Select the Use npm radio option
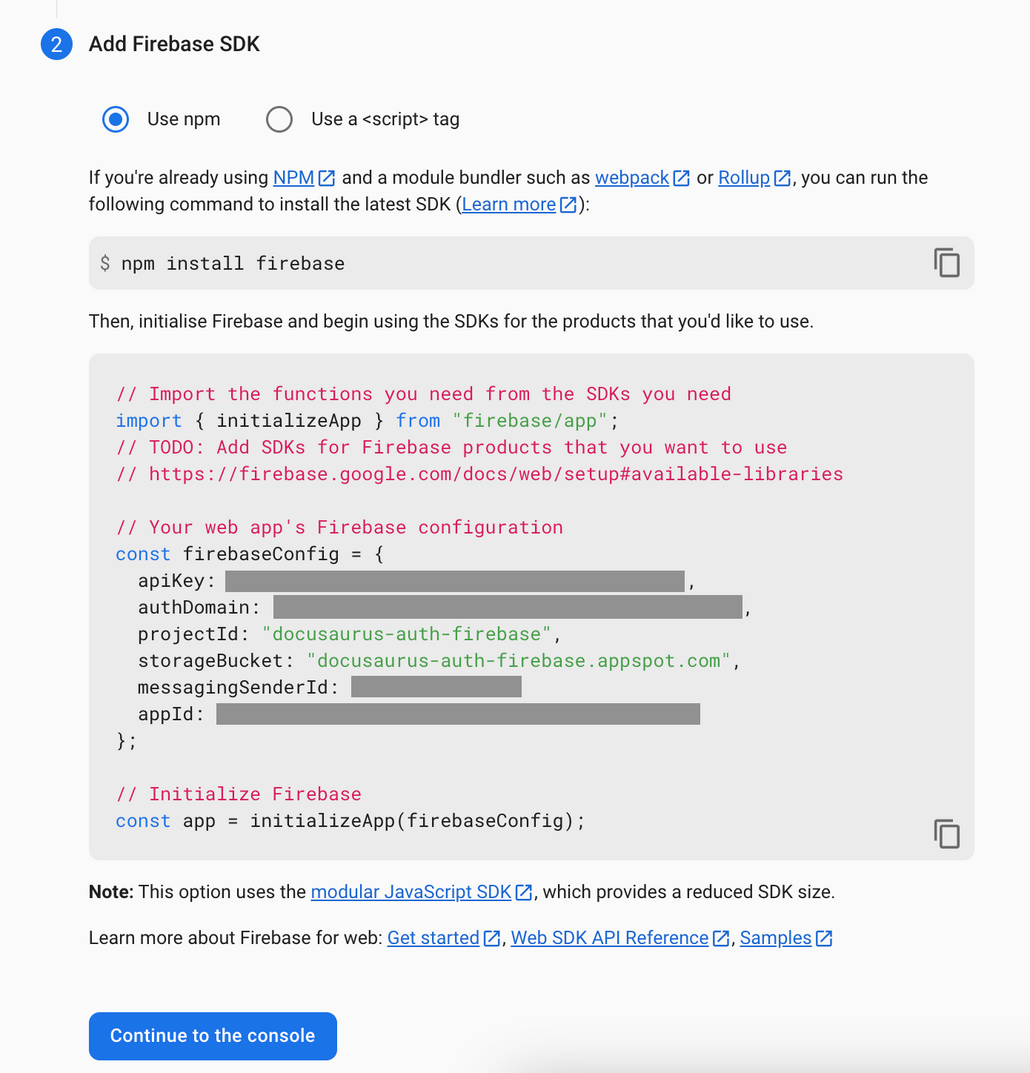Viewport: 1030px width, 1073px height. coord(116,119)
